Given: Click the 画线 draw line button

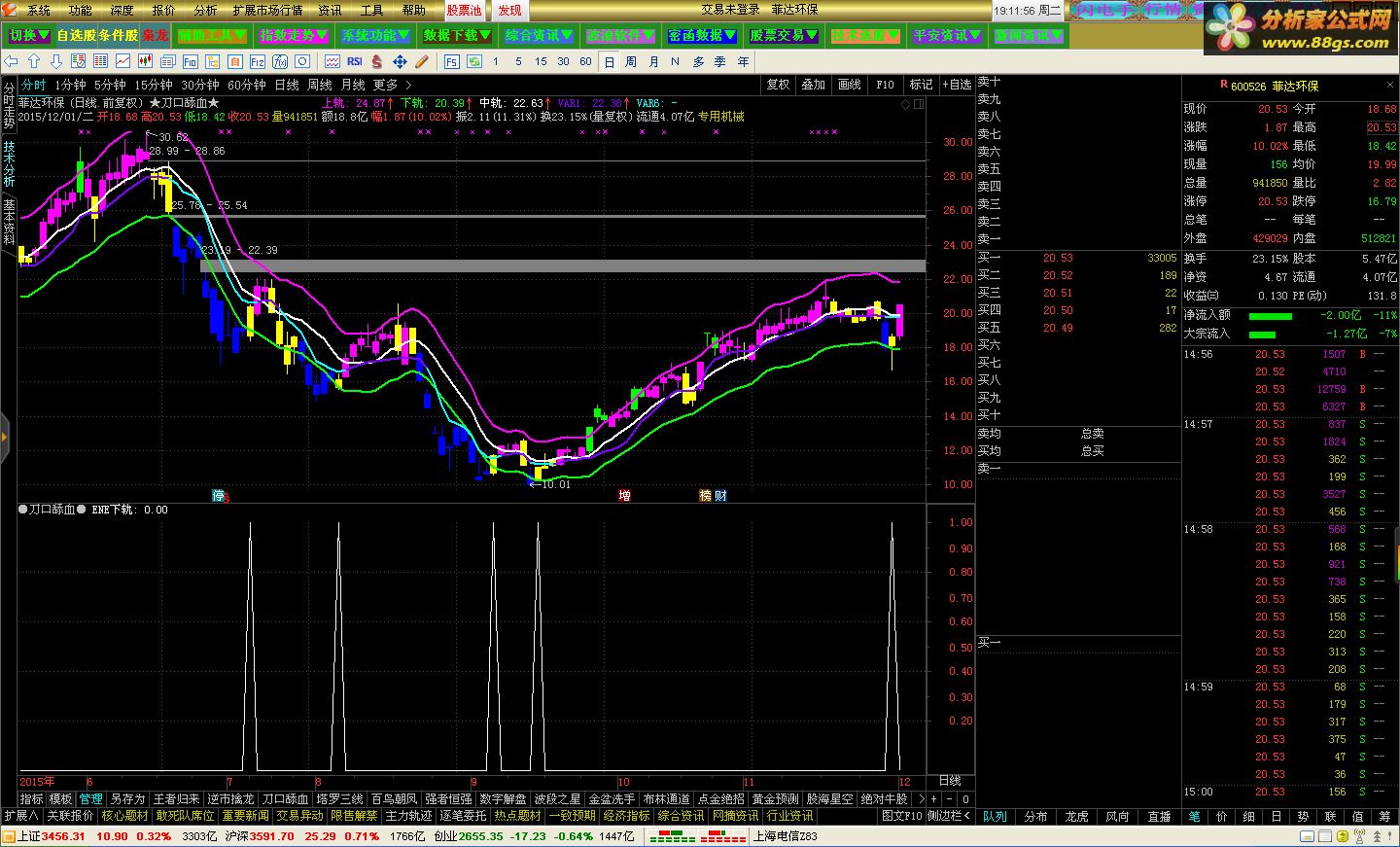Looking at the screenshot, I should click(x=850, y=85).
